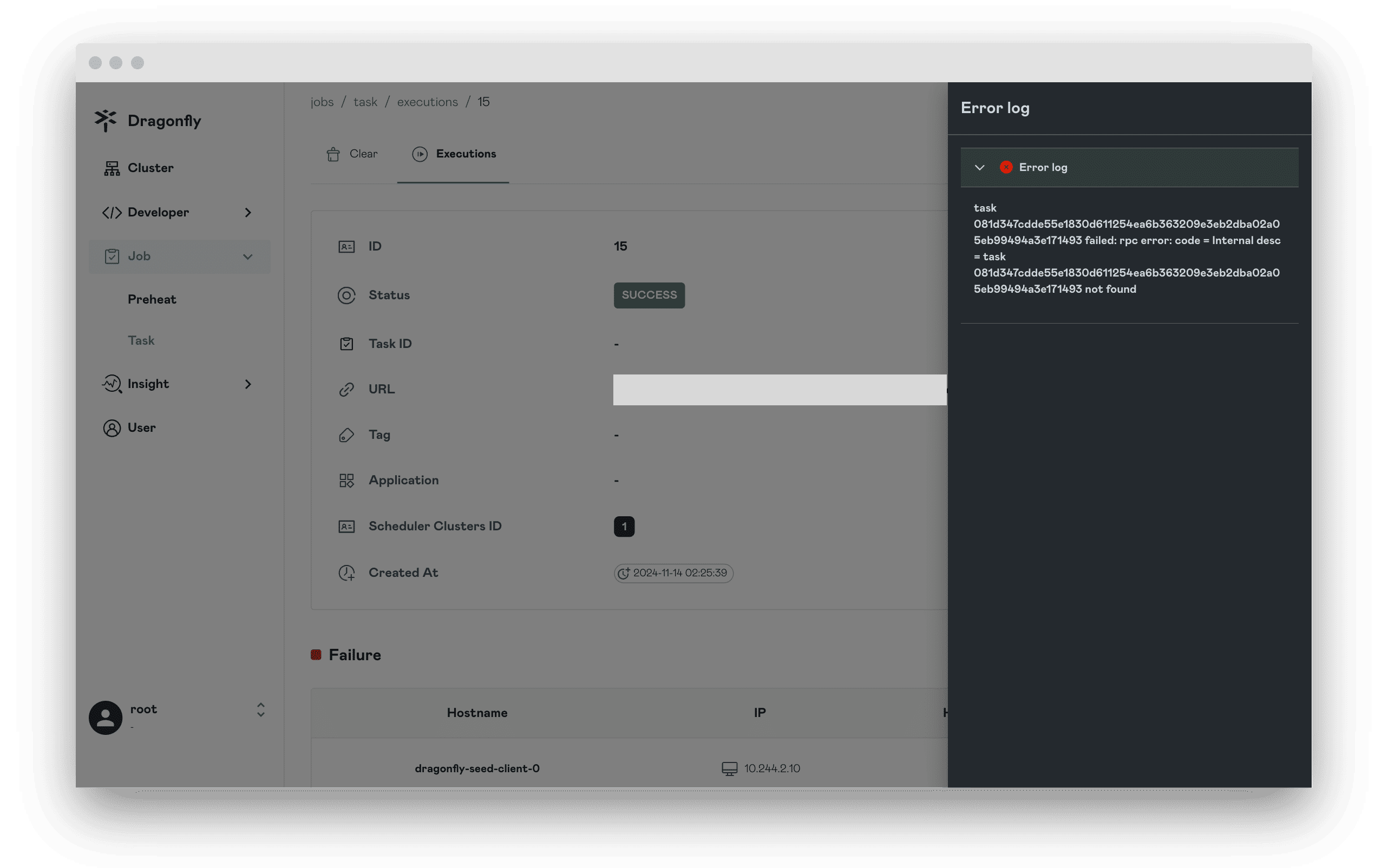Click the monitor icon beside 10.244.2.10
Image resolution: width=1388 pixels, height=868 pixels.
point(729,768)
